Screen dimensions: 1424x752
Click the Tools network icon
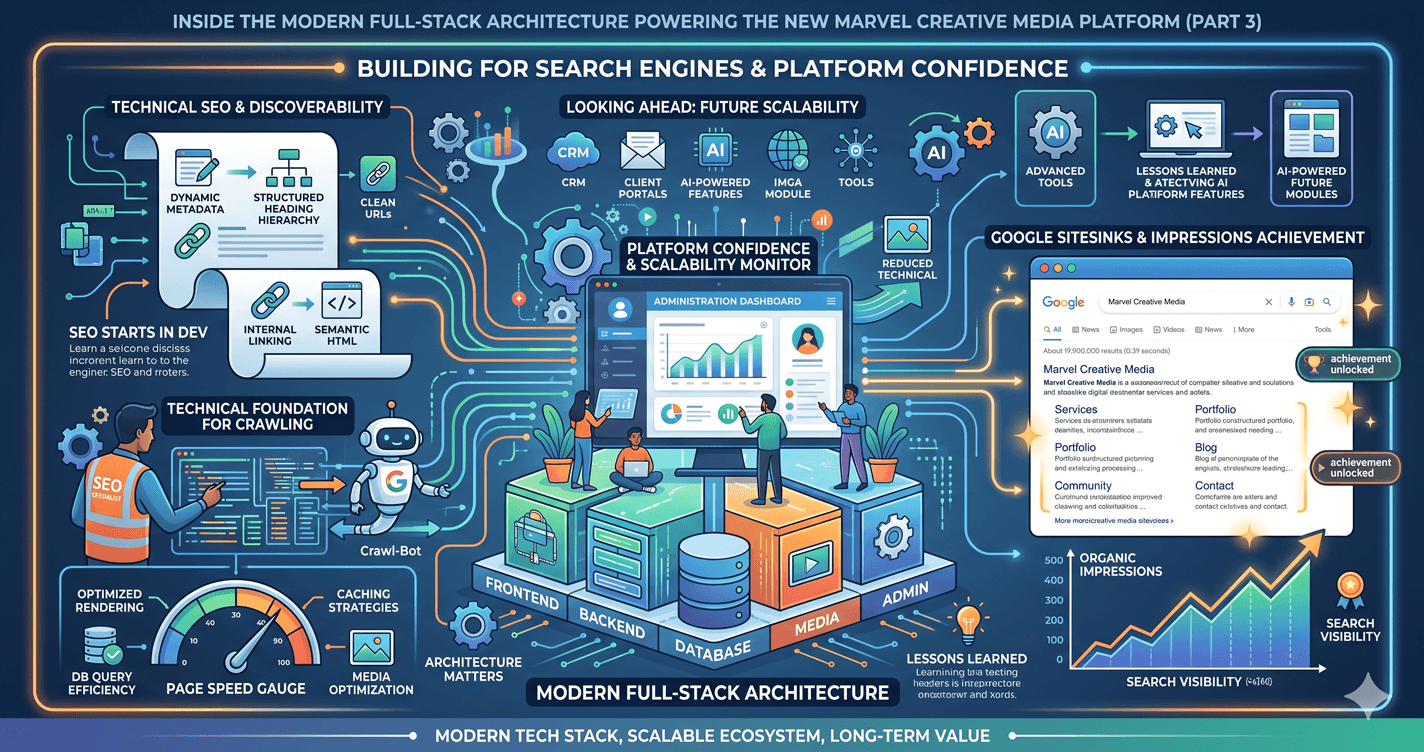pos(856,152)
